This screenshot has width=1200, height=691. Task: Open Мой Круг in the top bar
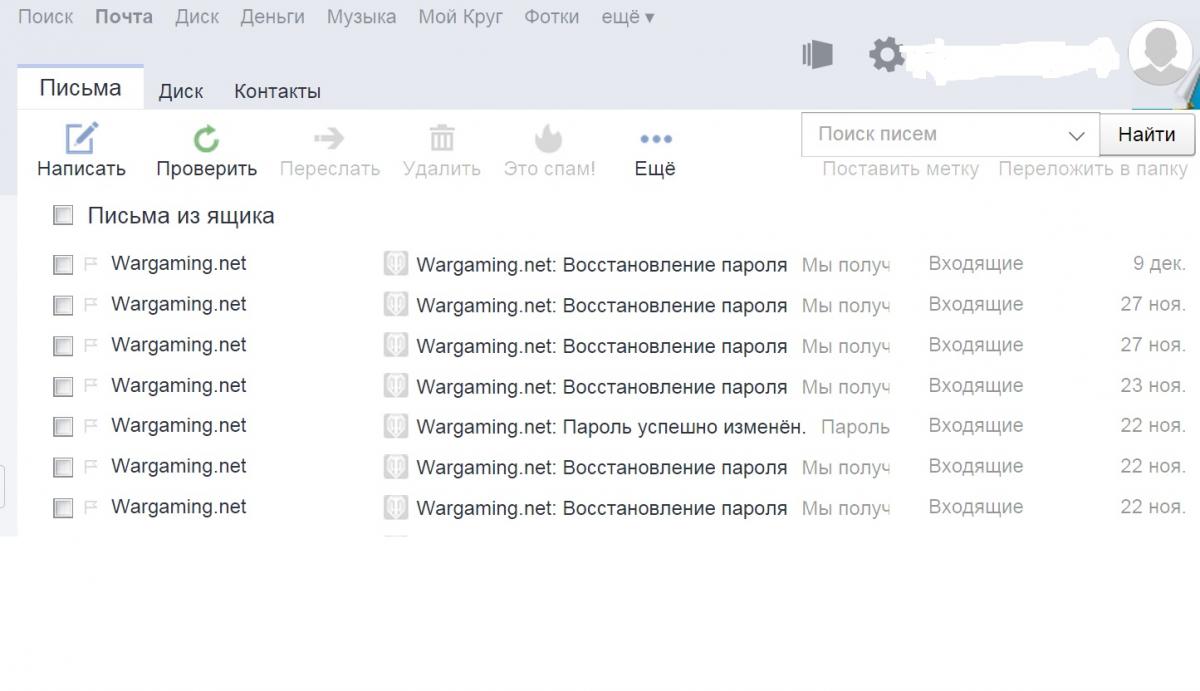pyautogui.click(x=460, y=17)
